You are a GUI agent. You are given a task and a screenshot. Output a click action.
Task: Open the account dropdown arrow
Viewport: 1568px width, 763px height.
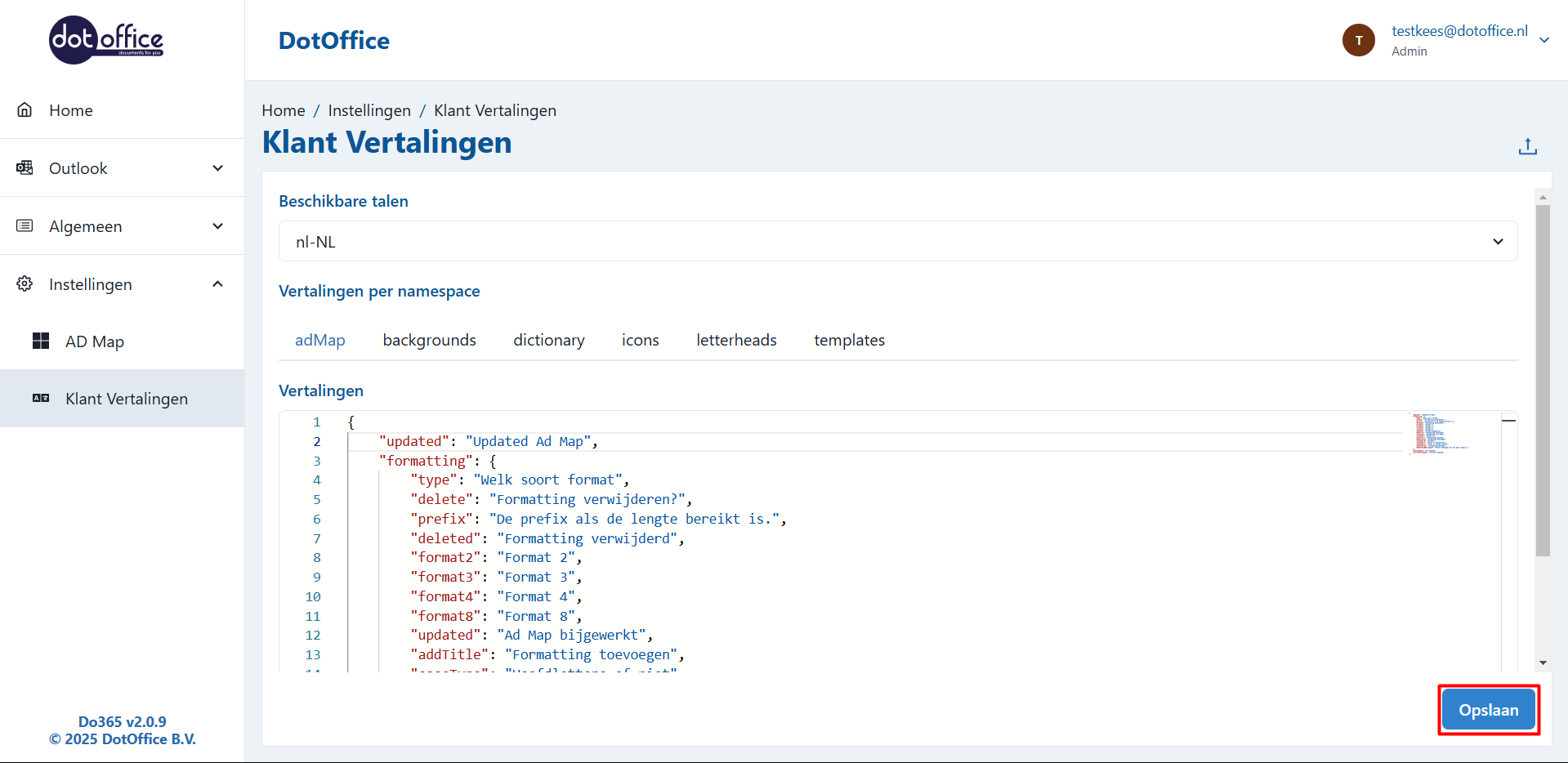(1543, 40)
